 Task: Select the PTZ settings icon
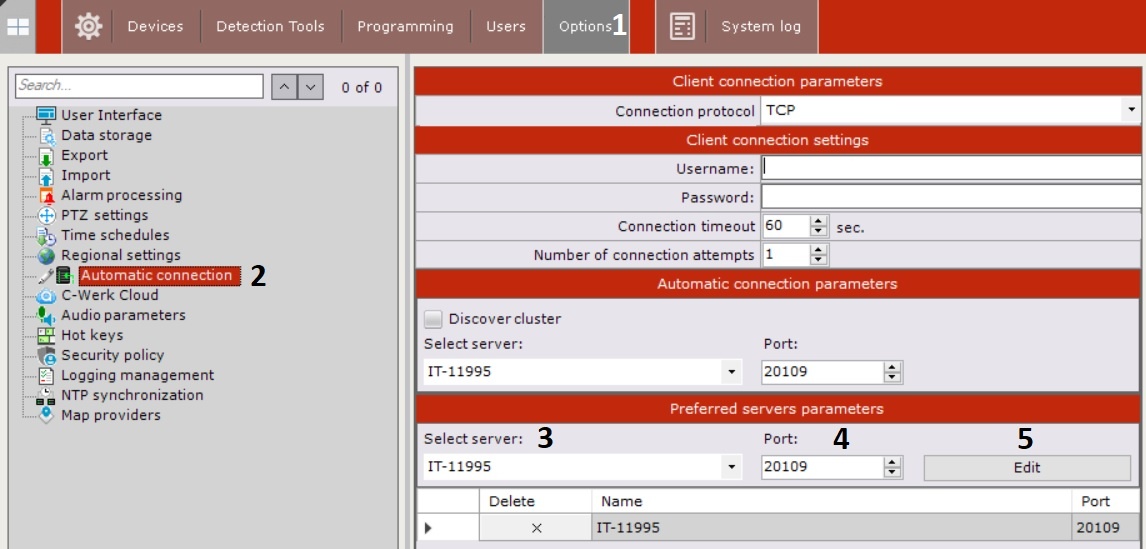(x=46, y=216)
